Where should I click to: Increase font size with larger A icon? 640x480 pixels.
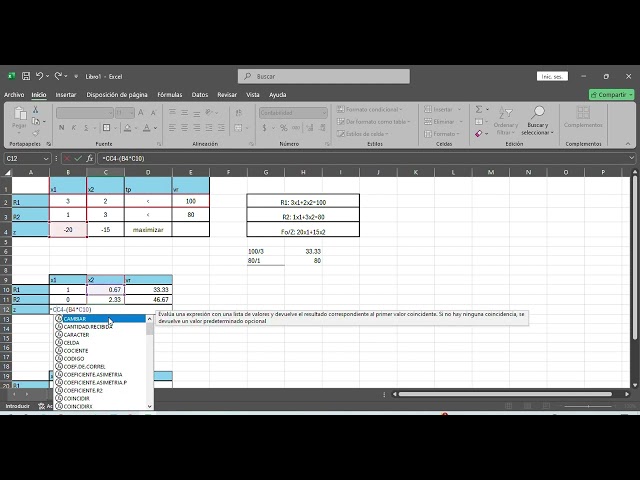click(x=141, y=113)
